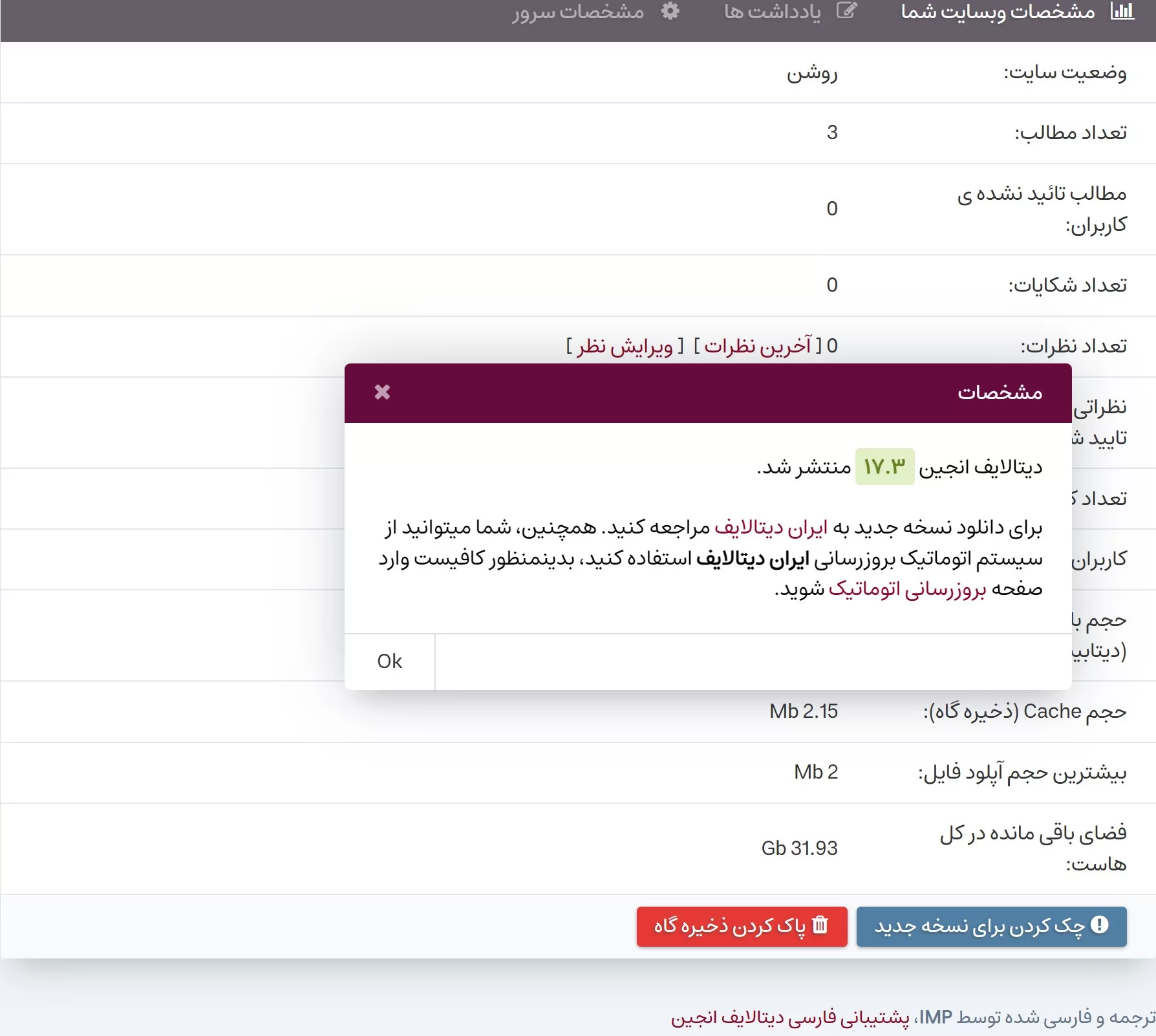Click the exclamation icon on the blue button
The width and height of the screenshot is (1156, 1036).
coord(1099,925)
